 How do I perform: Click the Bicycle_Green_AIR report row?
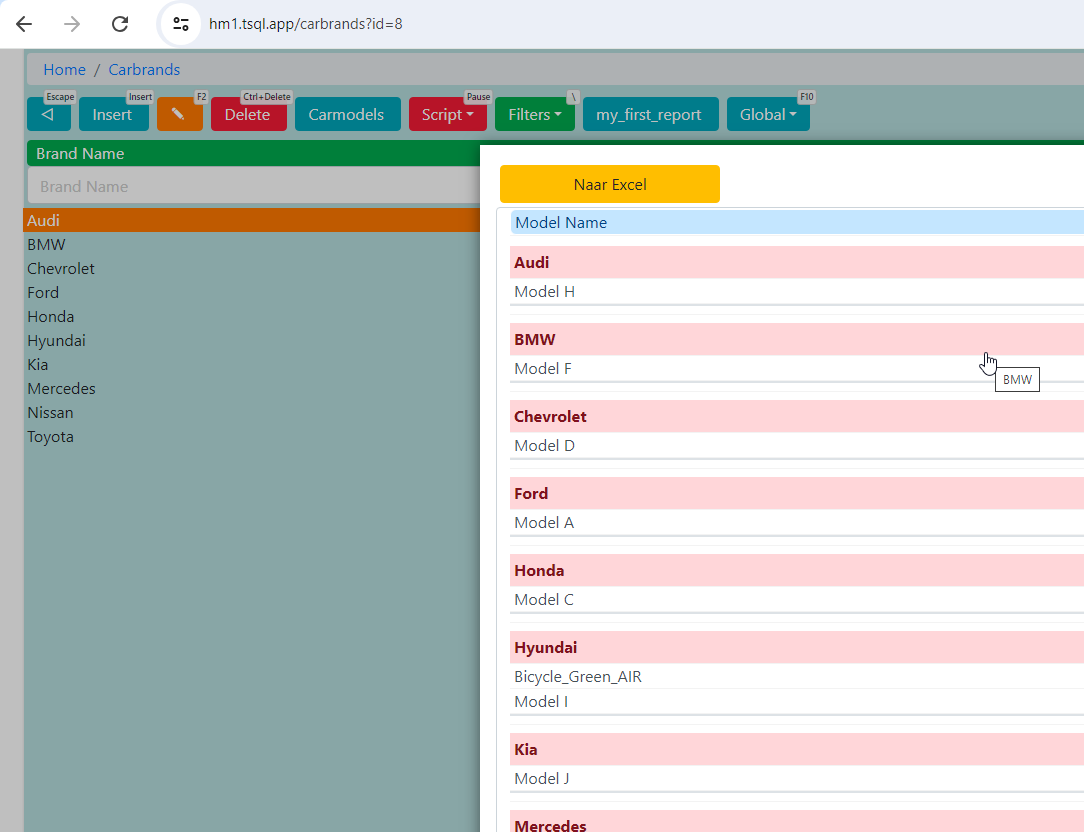click(x=797, y=676)
